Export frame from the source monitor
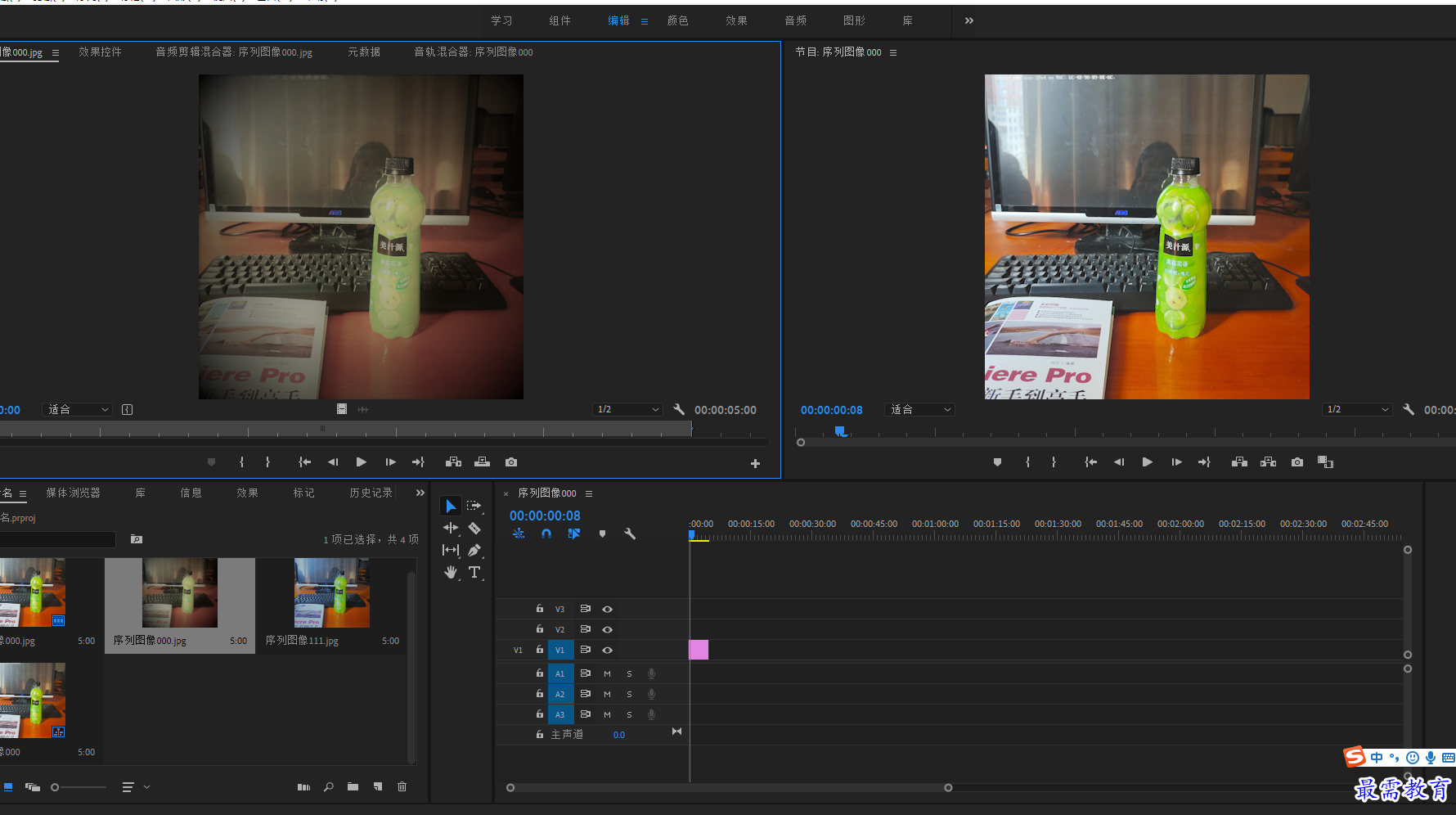 [x=511, y=462]
